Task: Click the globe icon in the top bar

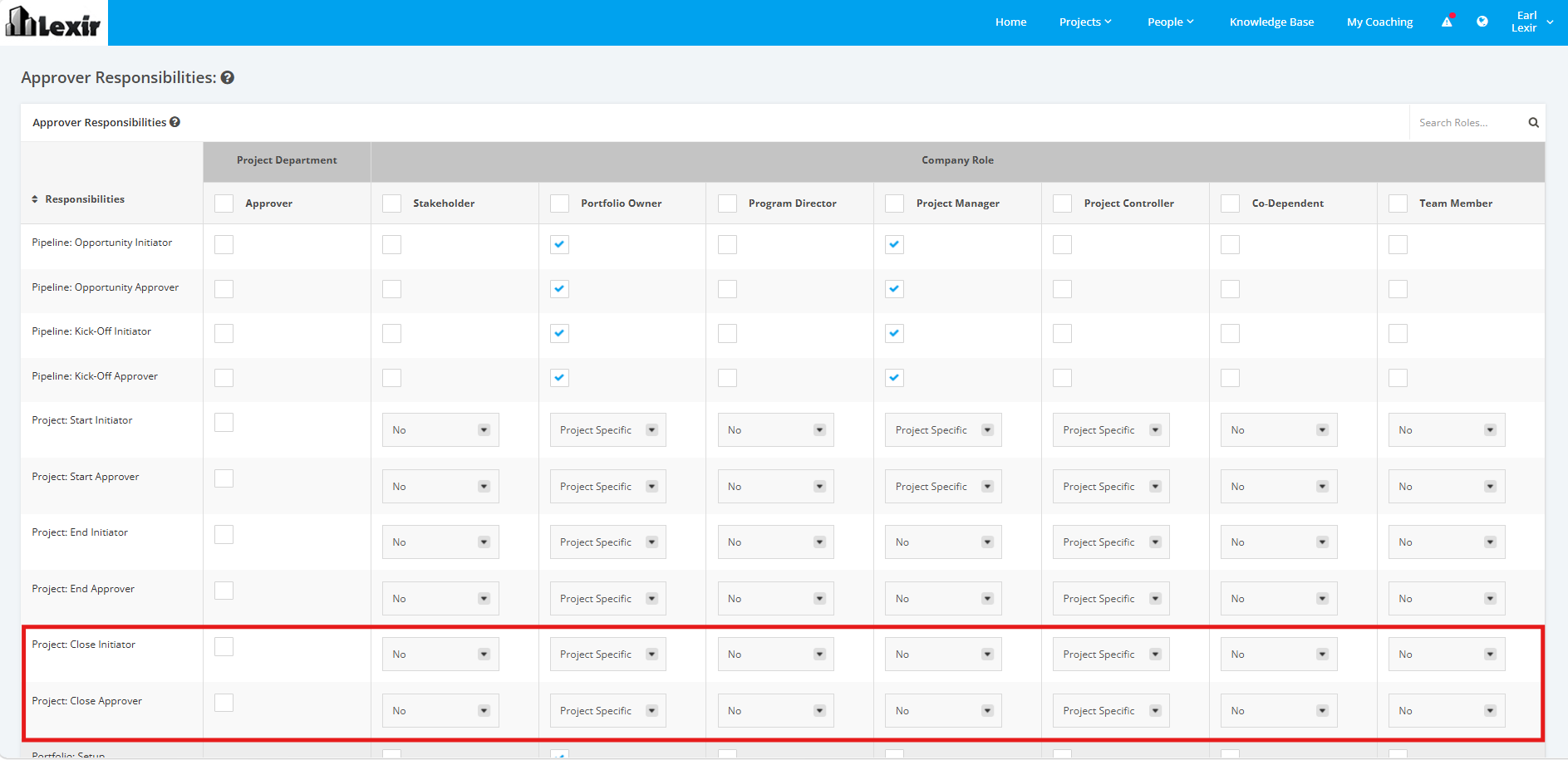Action: coord(1482,22)
